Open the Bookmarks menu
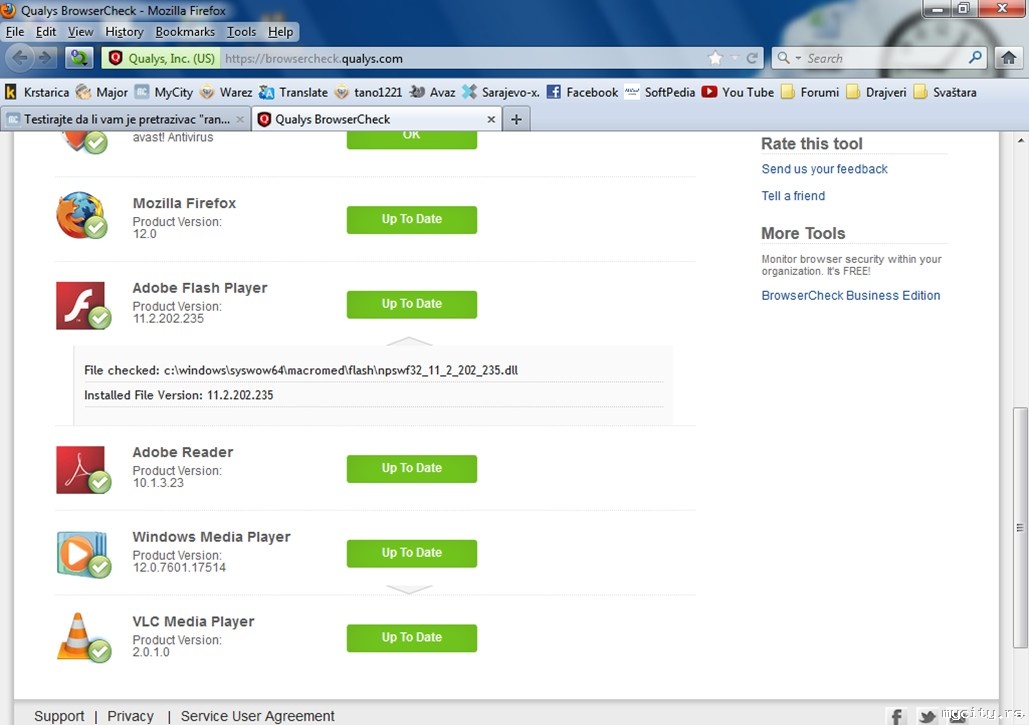This screenshot has width=1029, height=725. click(185, 31)
